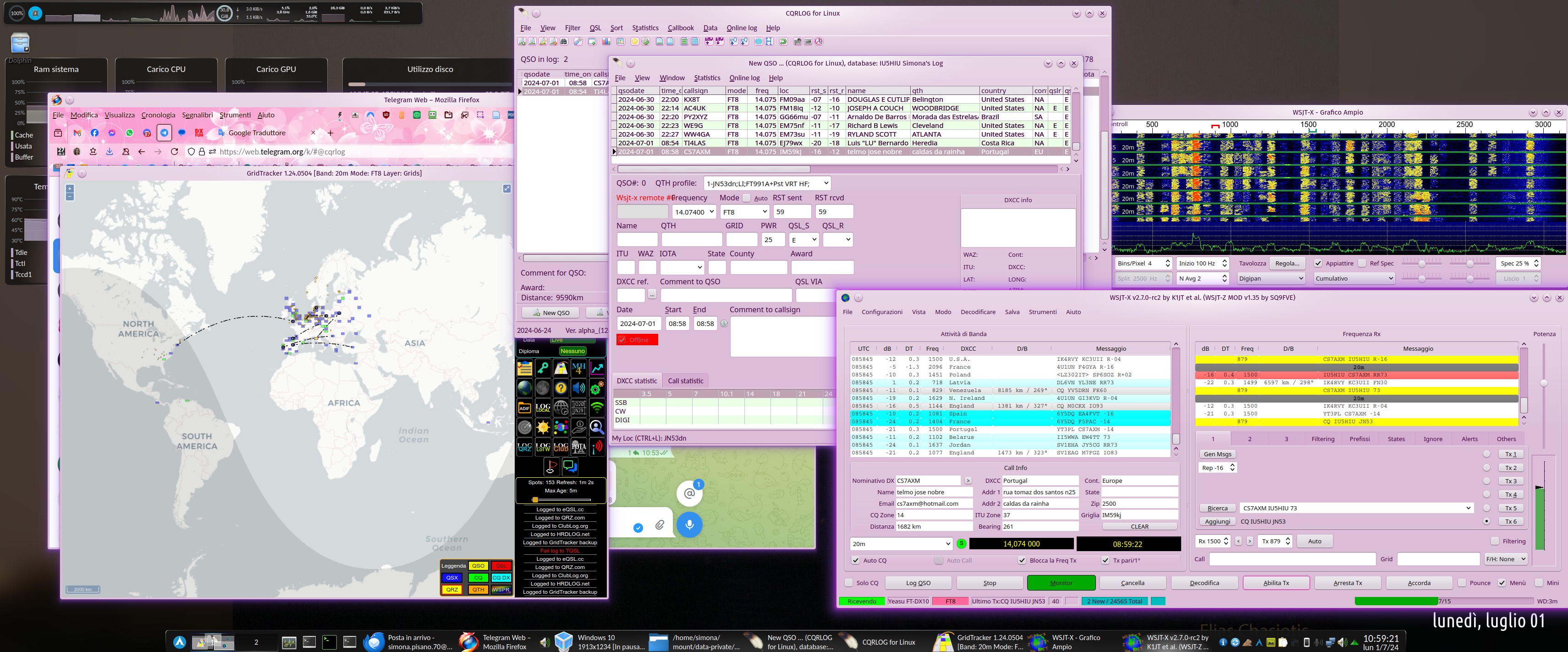
Task: Open Mode FT8 dropdown in New QSO
Action: (x=745, y=212)
